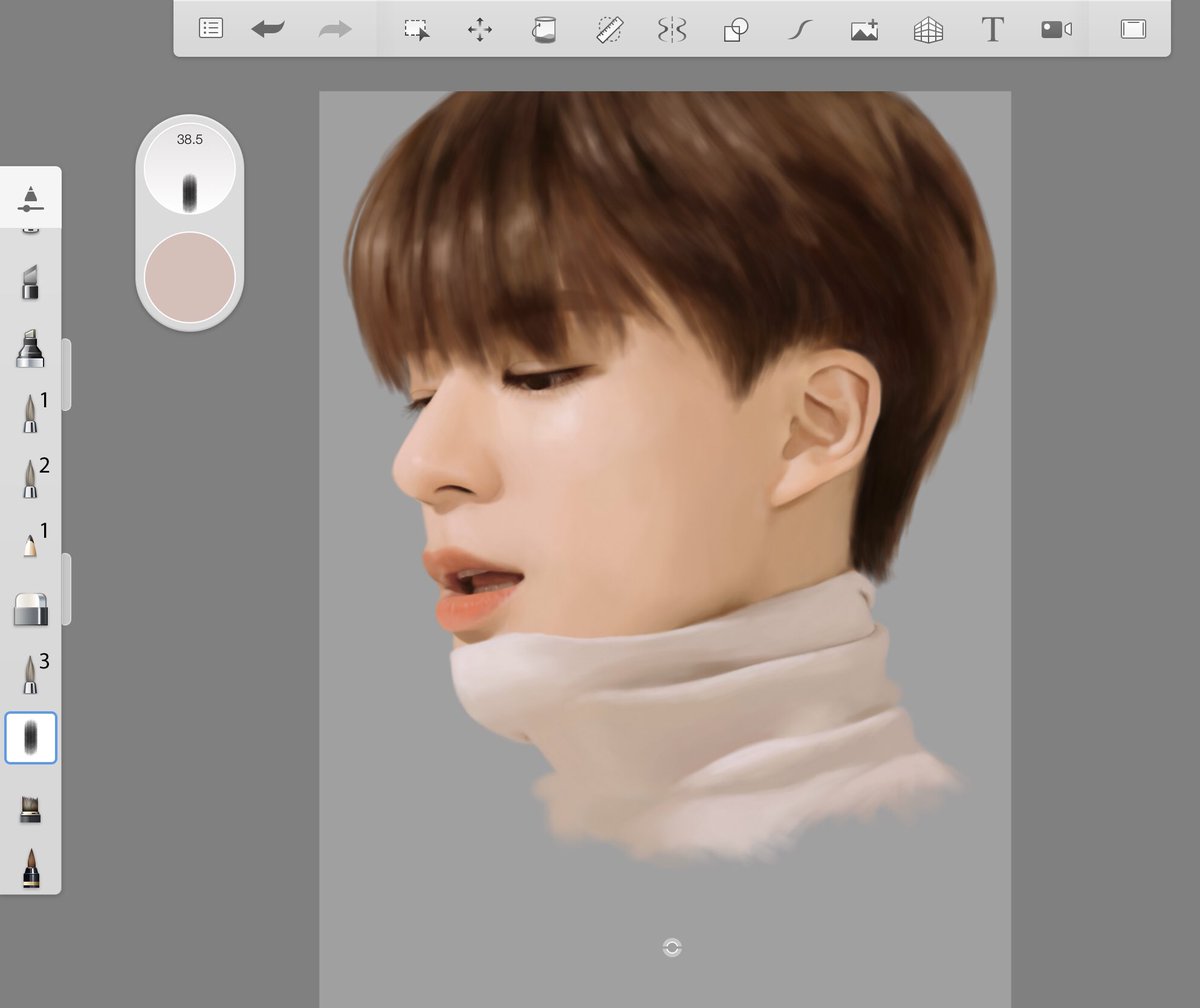Select the marquee selection tool
This screenshot has width=1200, height=1008.
pyautogui.click(x=417, y=29)
